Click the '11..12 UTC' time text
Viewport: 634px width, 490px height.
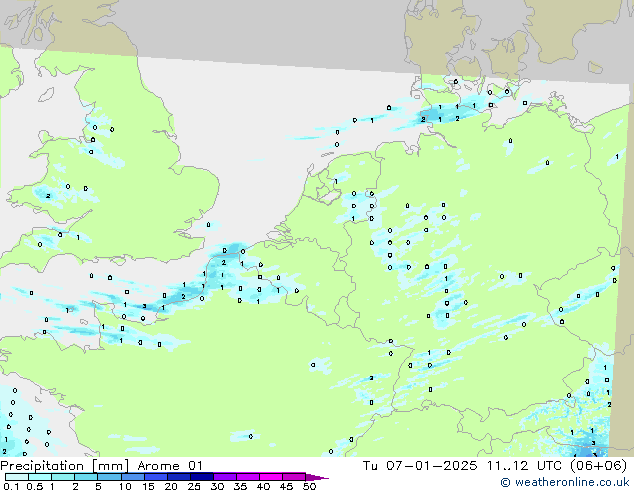pos(524,466)
